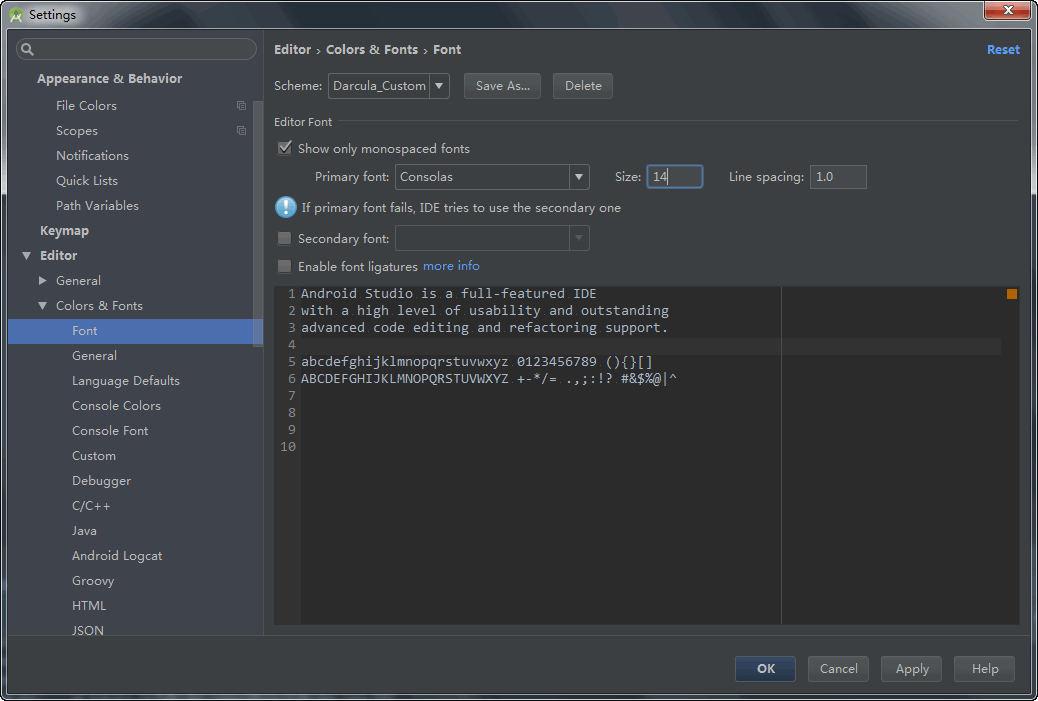Open Notifications settings
Viewport: 1038px width, 701px height.
click(92, 156)
